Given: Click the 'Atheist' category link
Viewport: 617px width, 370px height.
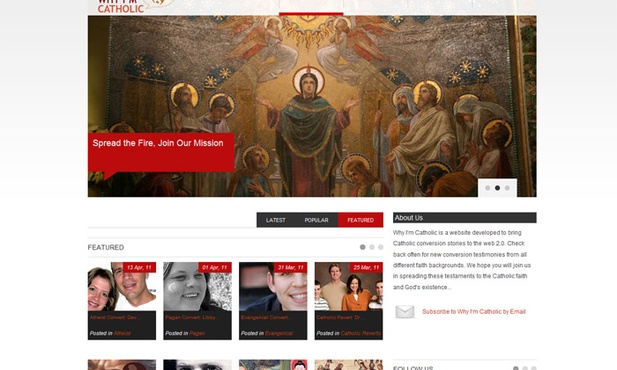Looking at the screenshot, I should (x=122, y=333).
